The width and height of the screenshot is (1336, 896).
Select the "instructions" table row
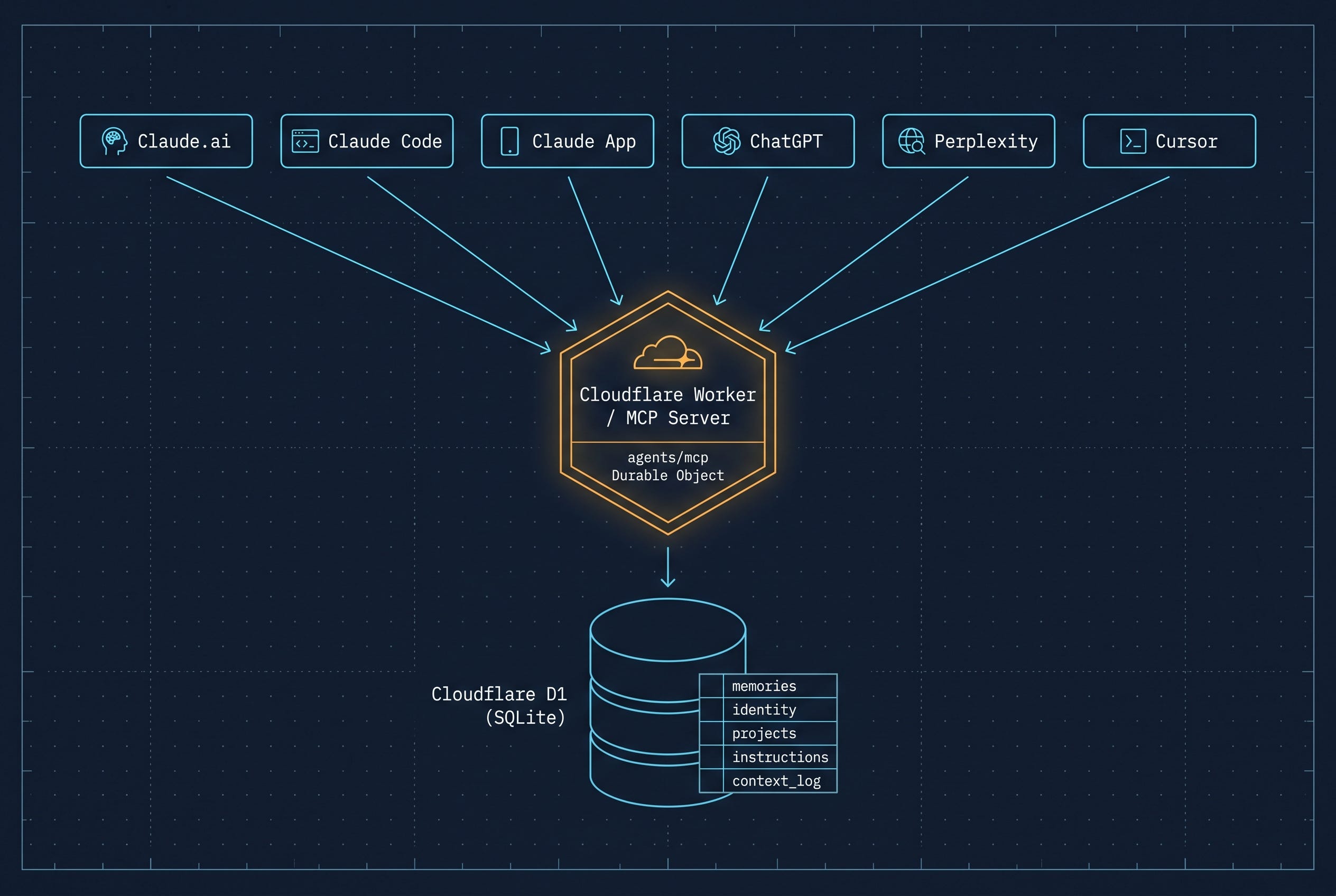point(768,757)
